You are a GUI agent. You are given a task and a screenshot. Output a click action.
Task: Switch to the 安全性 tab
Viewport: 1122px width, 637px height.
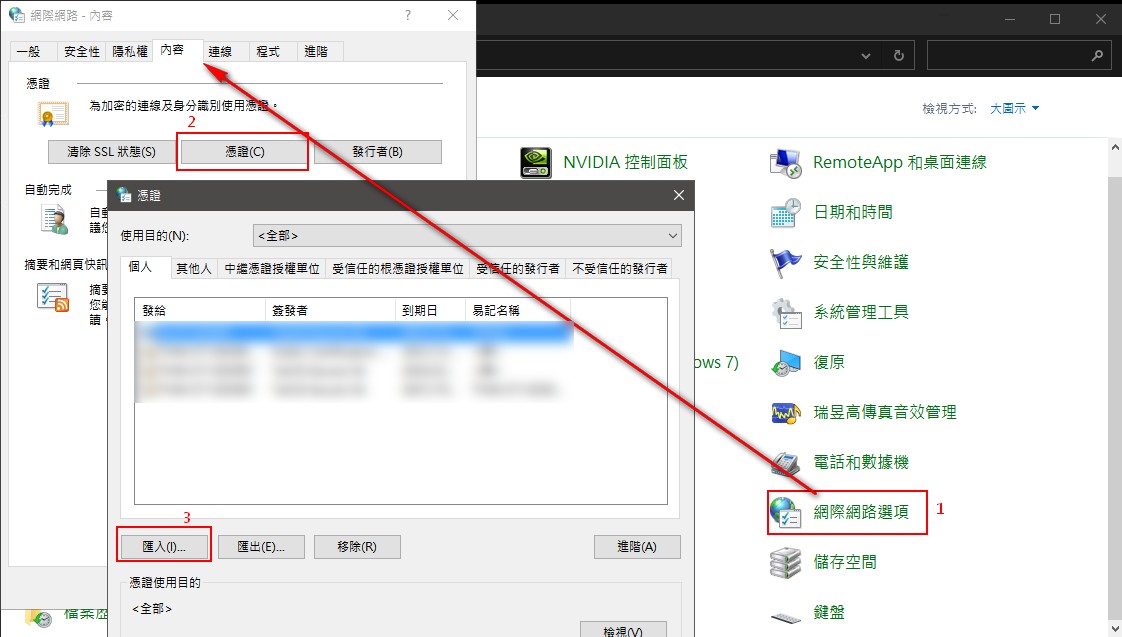point(81,51)
